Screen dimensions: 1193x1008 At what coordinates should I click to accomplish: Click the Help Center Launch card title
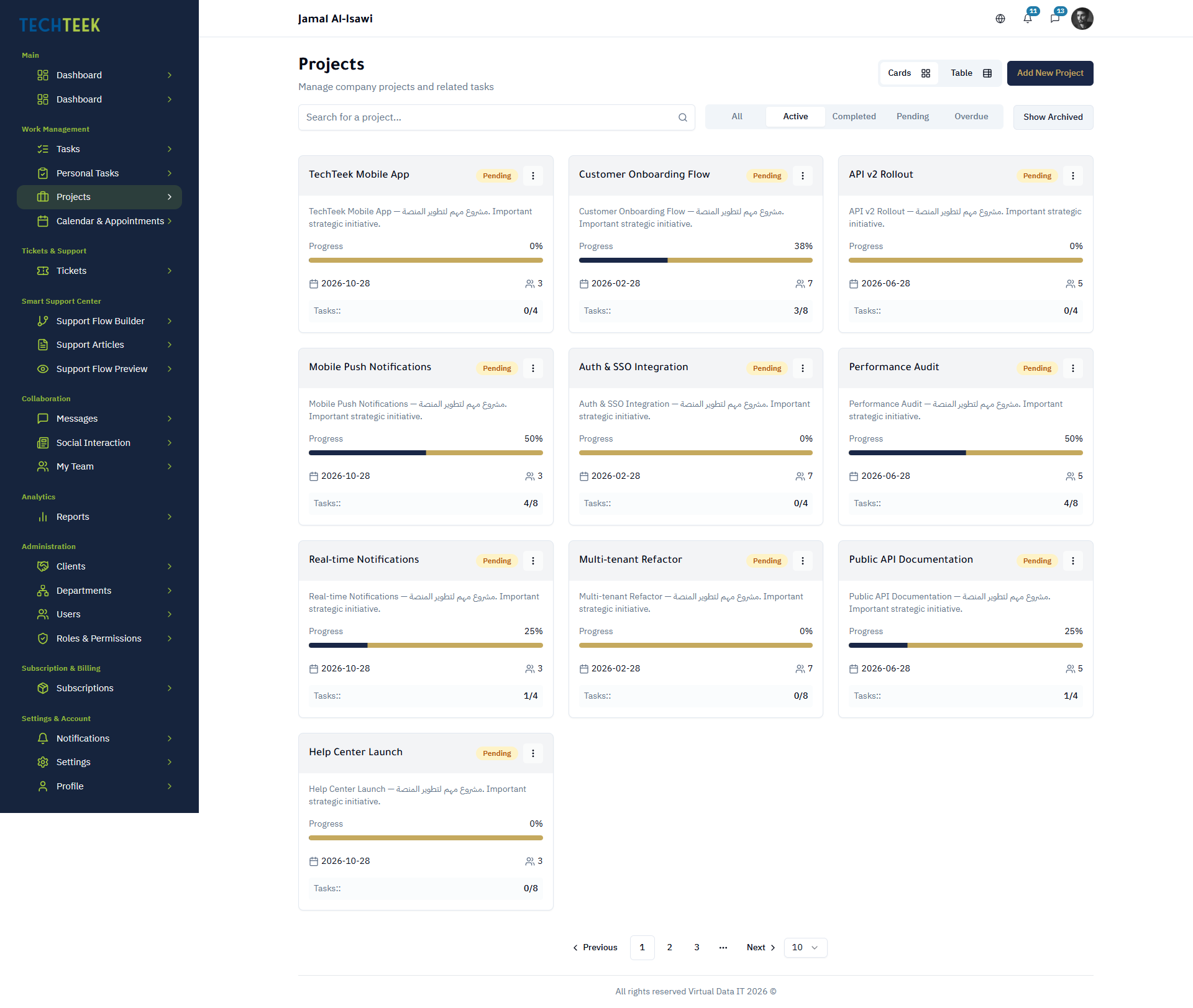pos(355,752)
